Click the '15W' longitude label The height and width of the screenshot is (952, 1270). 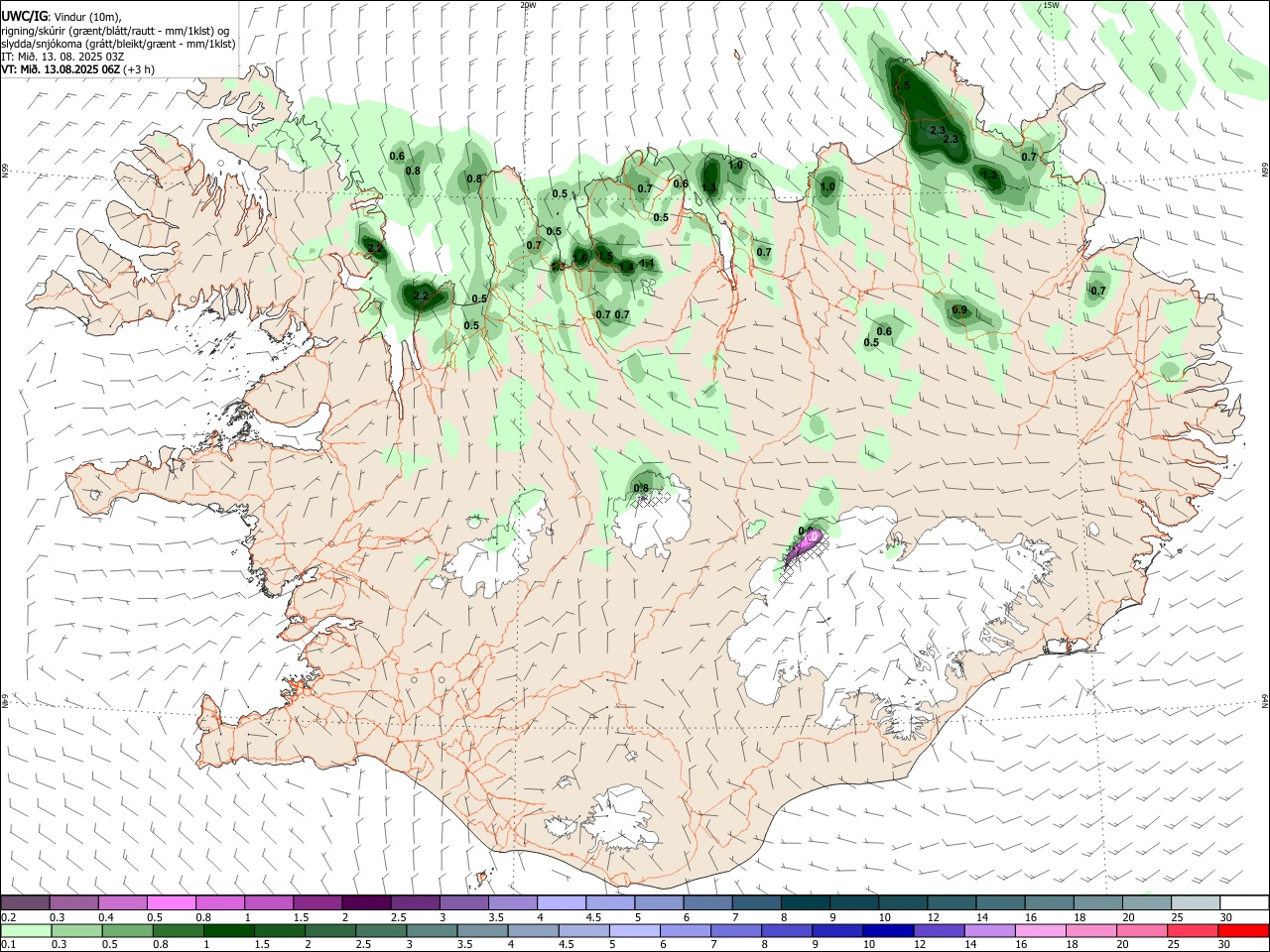[x=1051, y=5]
